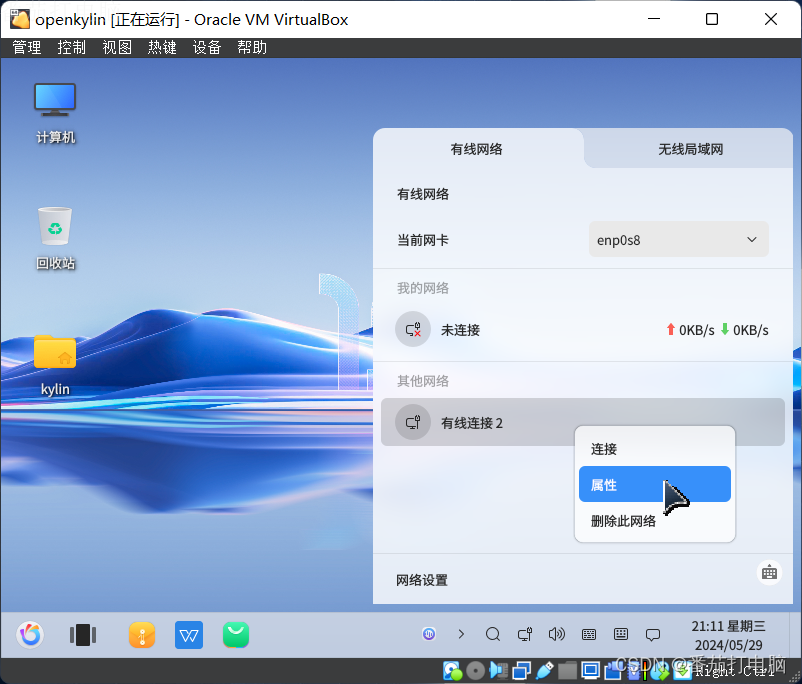The width and height of the screenshot is (802, 684).
Task: Click the network status icon in system tray
Action: tap(524, 634)
